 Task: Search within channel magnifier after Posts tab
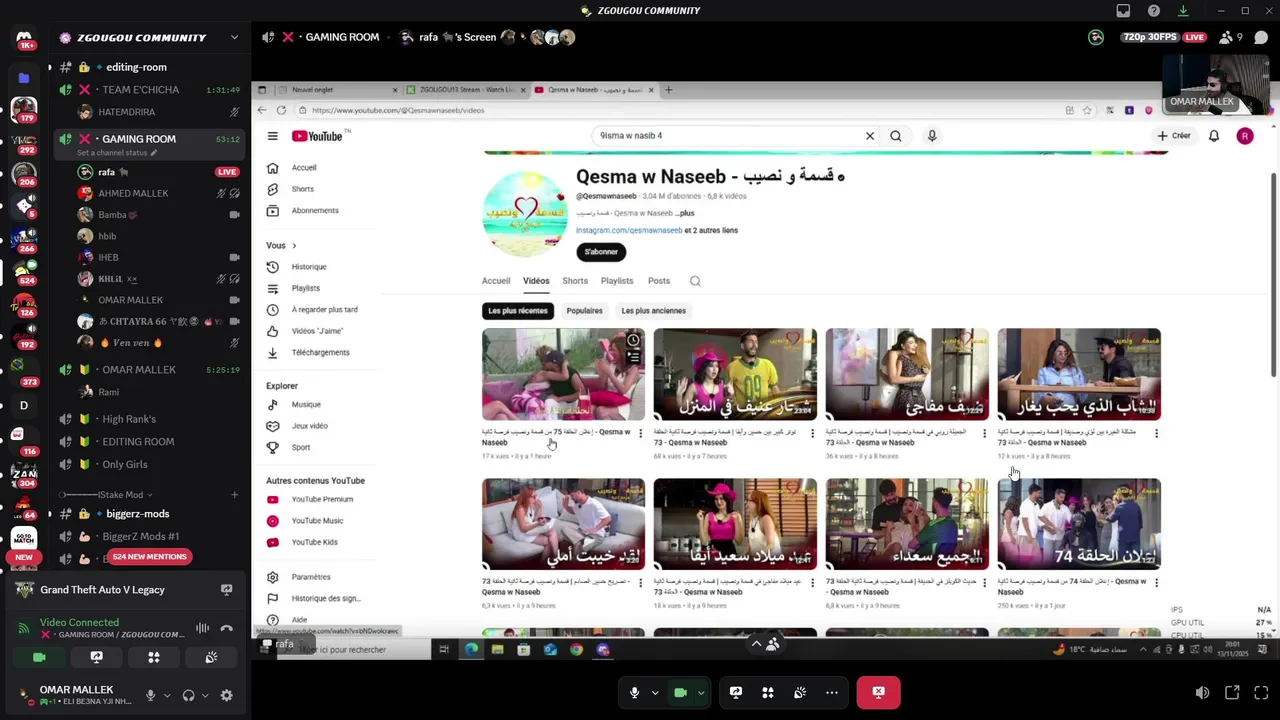pos(695,281)
